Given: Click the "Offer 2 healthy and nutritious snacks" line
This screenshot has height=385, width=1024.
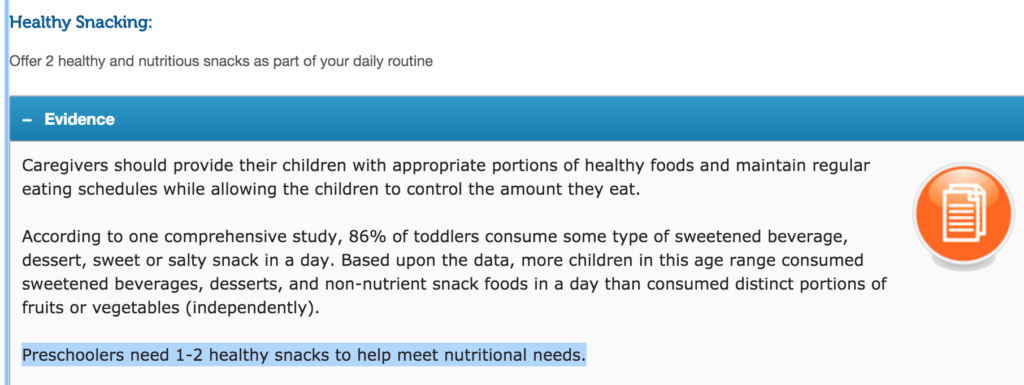Looking at the screenshot, I should point(221,62).
